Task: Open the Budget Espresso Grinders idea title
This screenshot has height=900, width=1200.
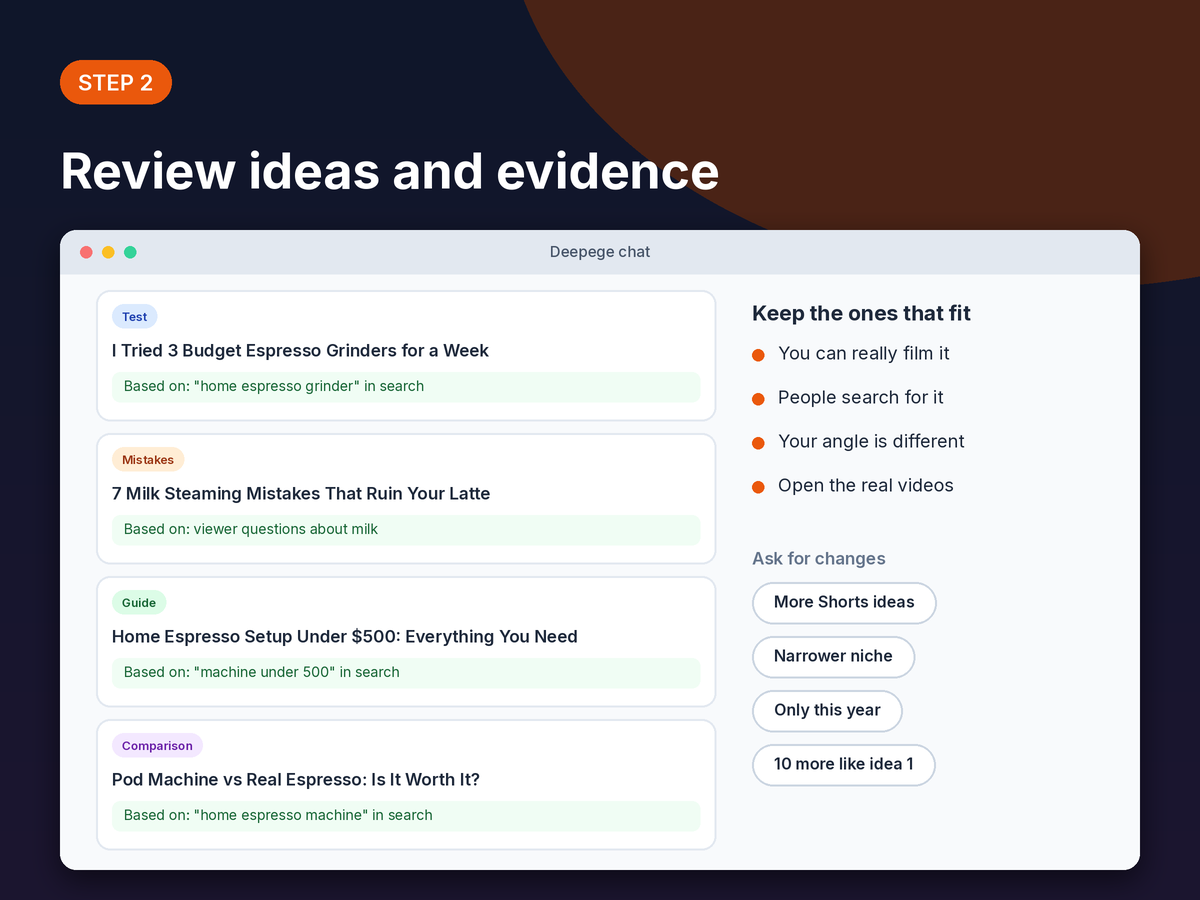Action: click(300, 351)
